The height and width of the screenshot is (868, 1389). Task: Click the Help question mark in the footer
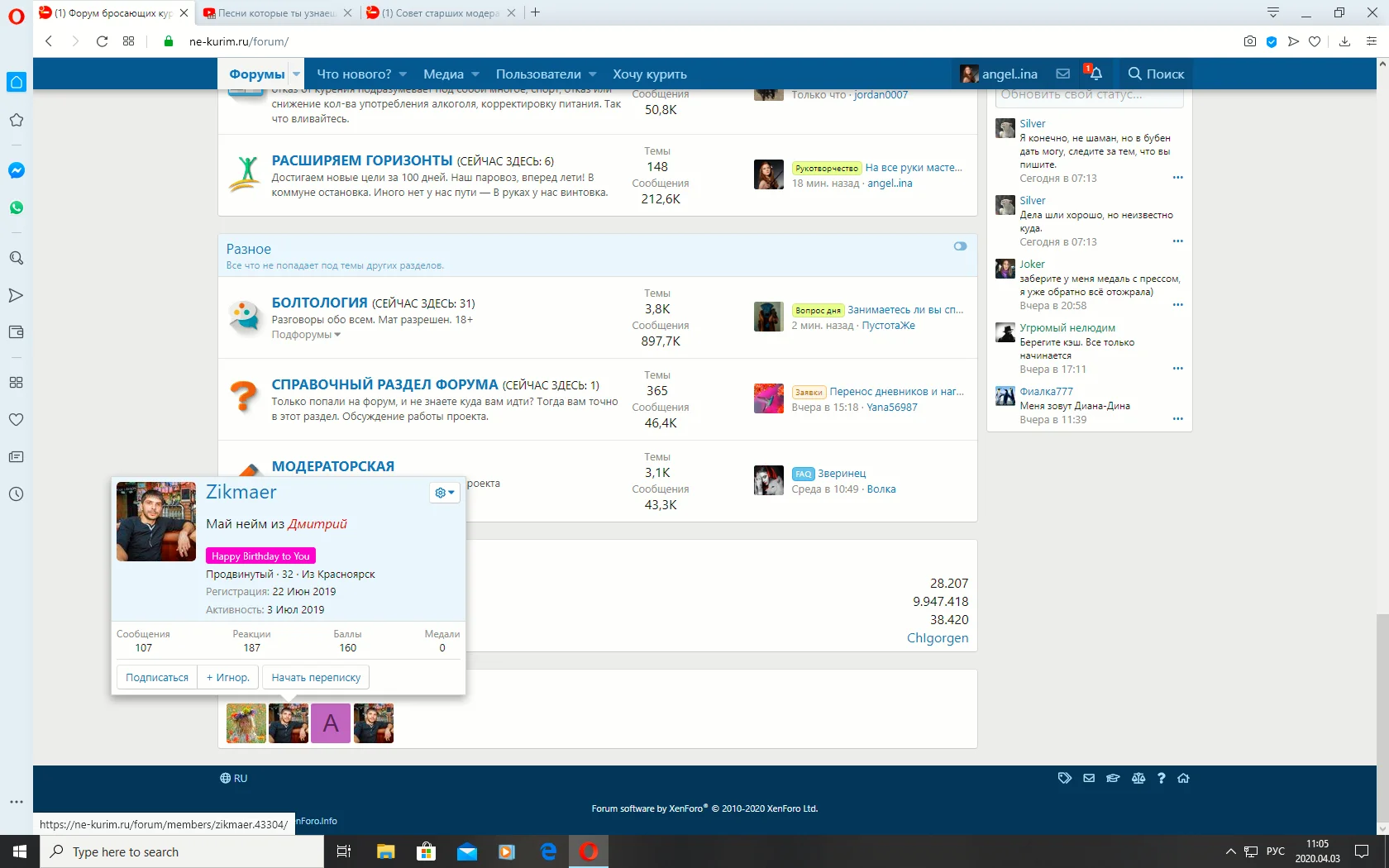[1162, 778]
